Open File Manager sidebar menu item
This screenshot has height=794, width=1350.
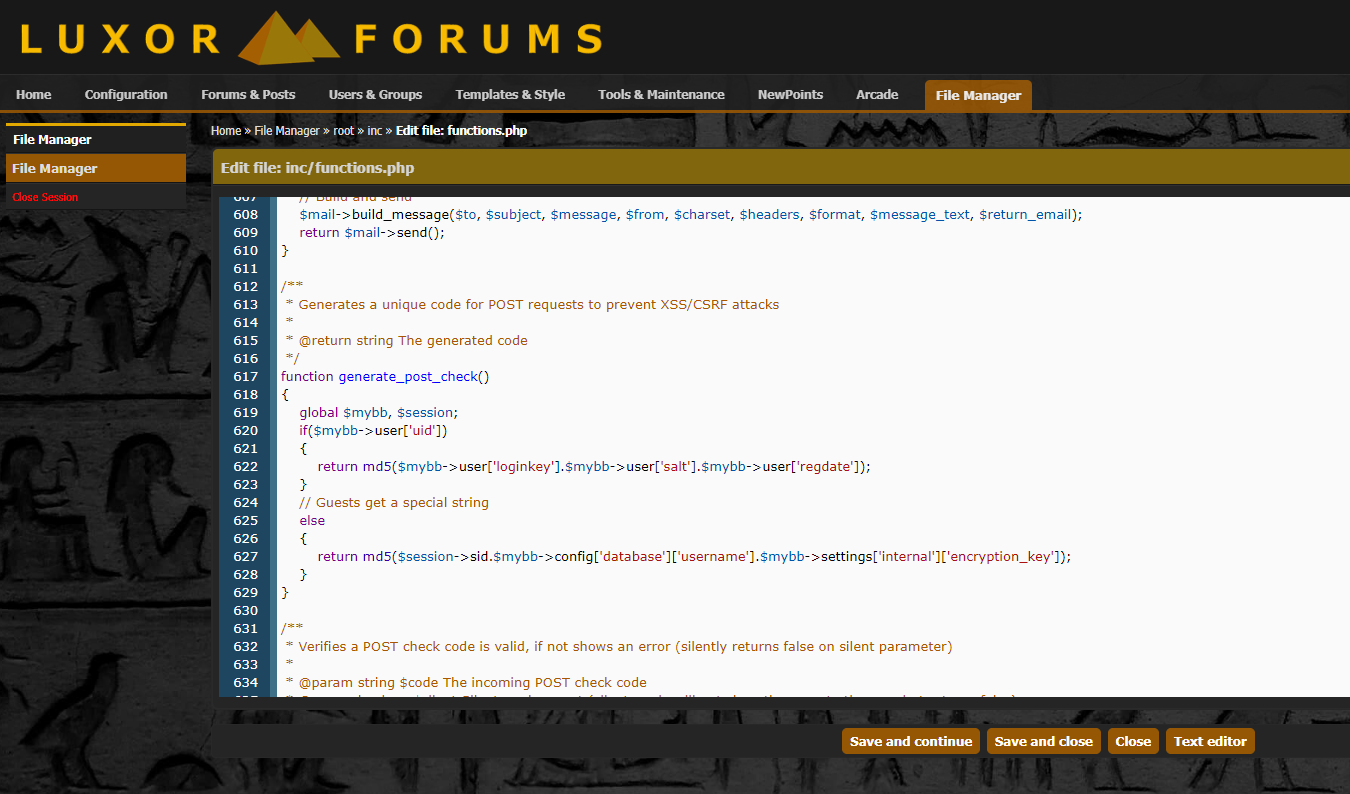point(96,168)
